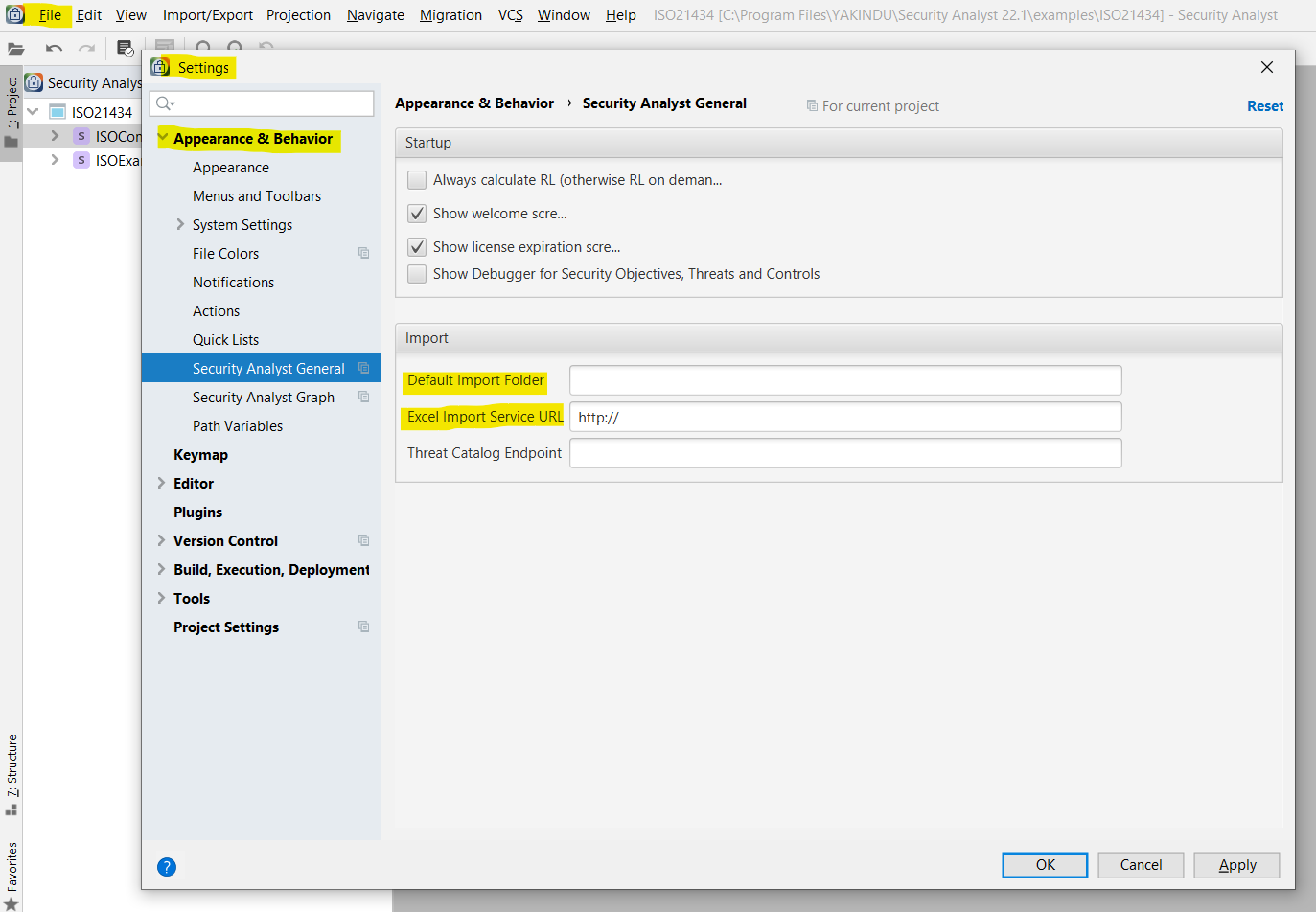Open the VCS menu
1316x912 pixels.
pyautogui.click(x=511, y=14)
